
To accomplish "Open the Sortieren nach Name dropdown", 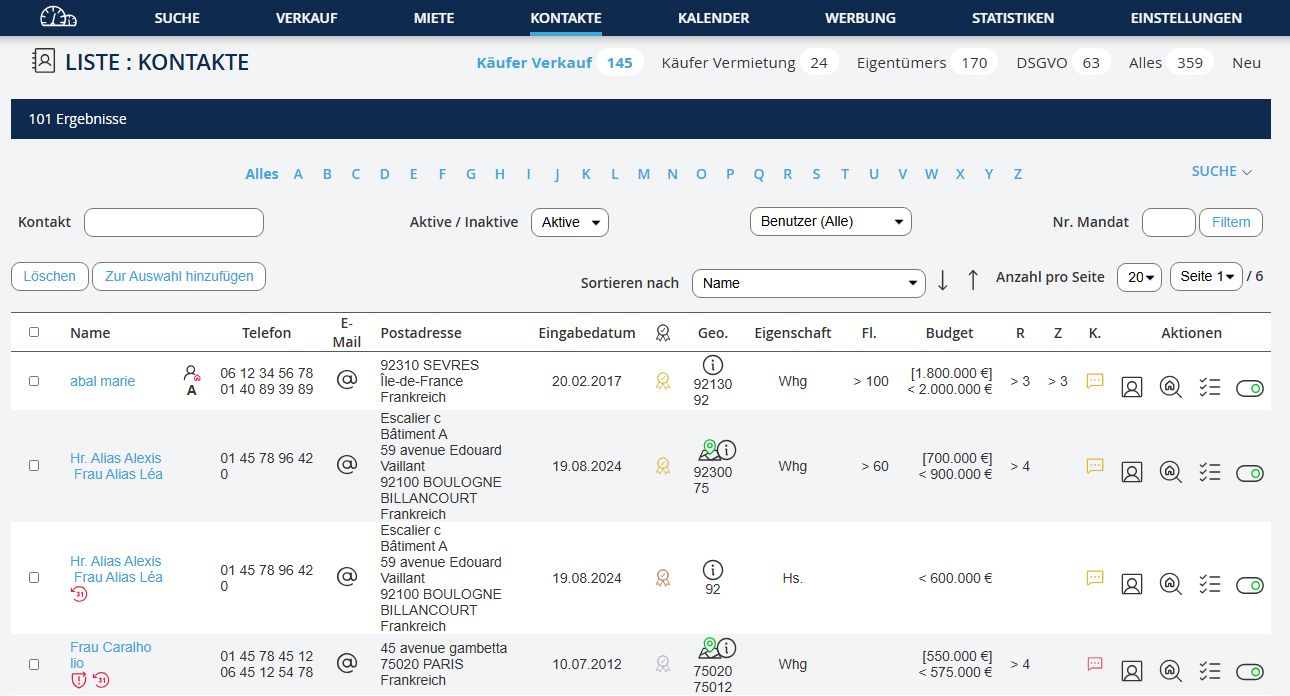I will point(809,283).
